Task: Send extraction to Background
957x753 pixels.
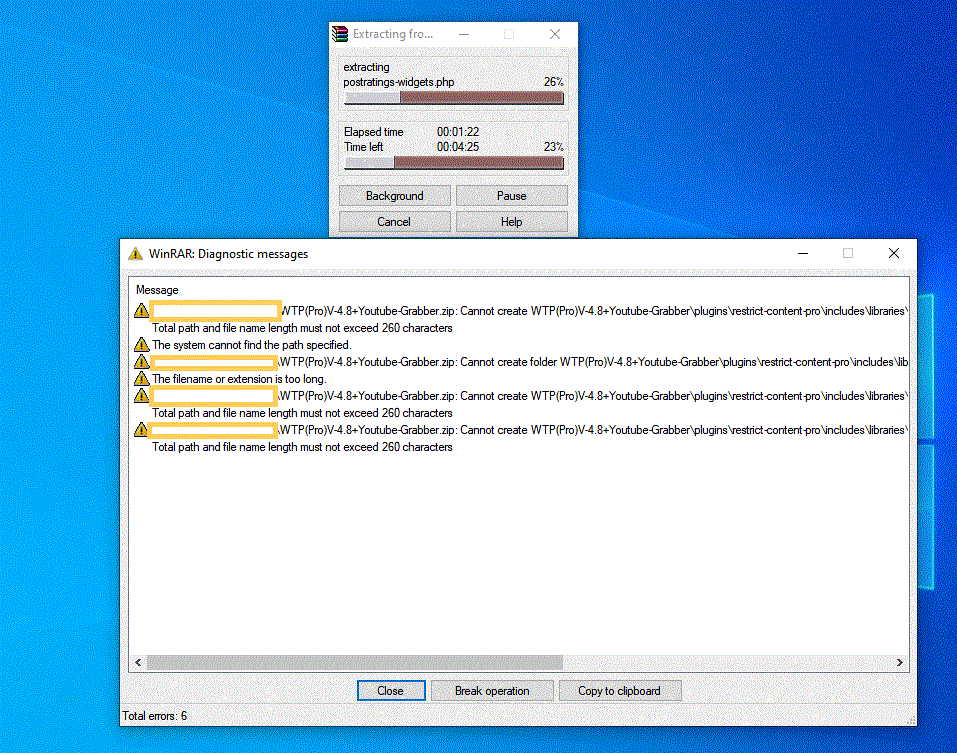Action: (x=394, y=196)
